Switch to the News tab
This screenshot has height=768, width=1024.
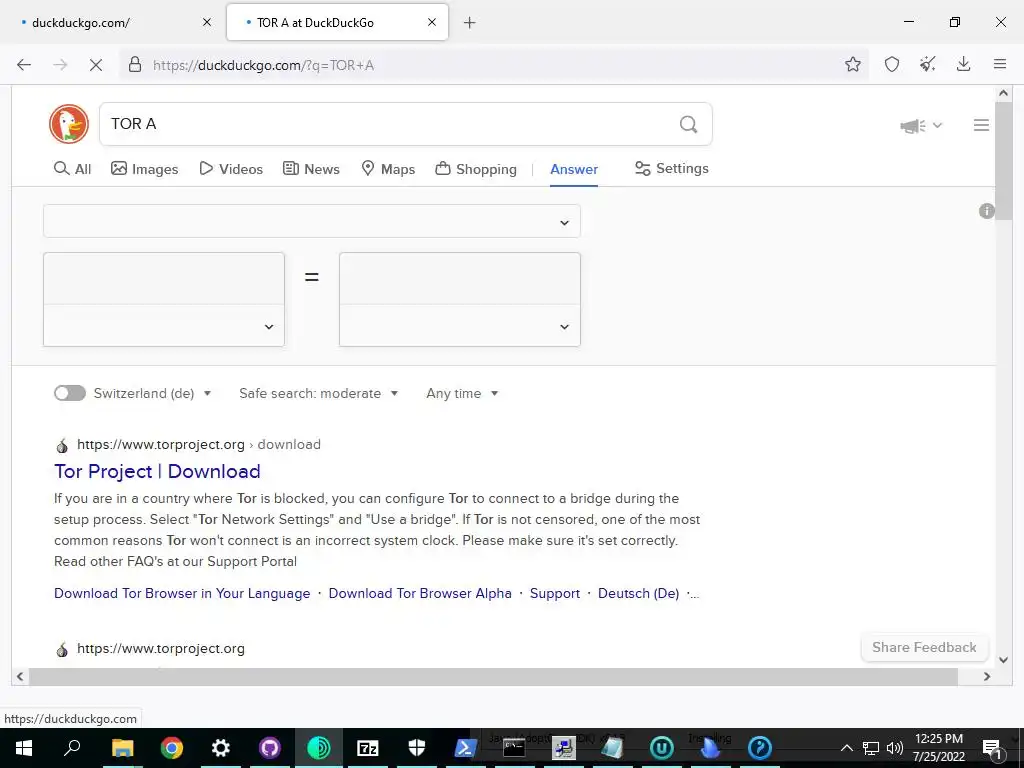pyautogui.click(x=311, y=169)
